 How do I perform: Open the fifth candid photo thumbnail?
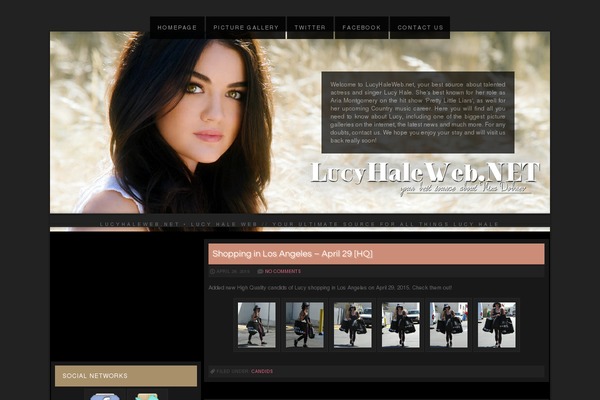coord(448,325)
